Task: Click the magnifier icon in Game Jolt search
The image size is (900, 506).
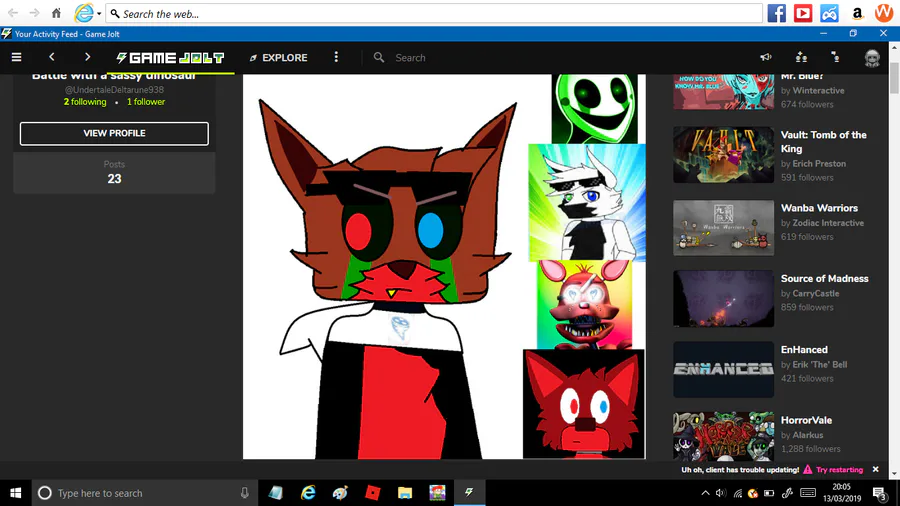Action: click(379, 57)
